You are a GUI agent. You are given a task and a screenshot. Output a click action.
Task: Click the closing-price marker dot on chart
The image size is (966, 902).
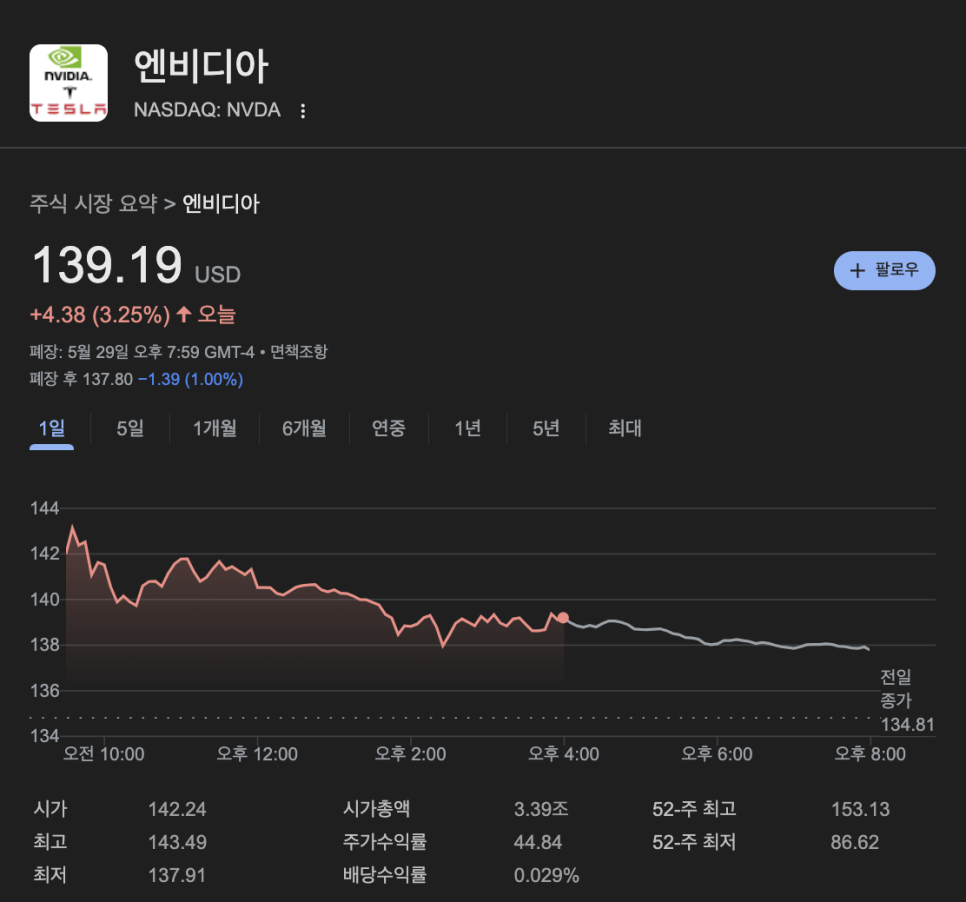563,617
